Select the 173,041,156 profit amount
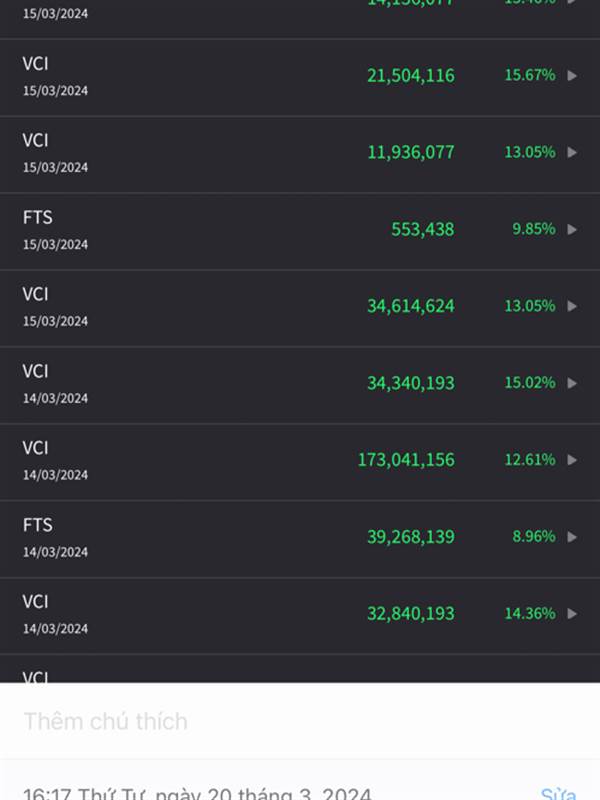 (x=406, y=460)
